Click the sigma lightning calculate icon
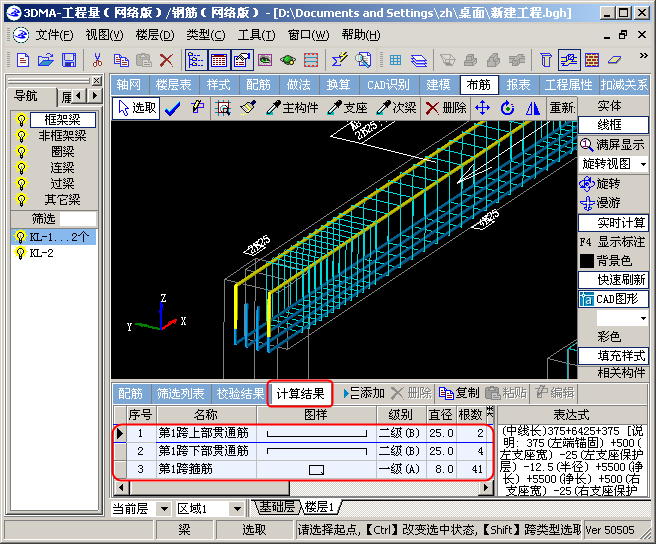The image size is (656, 544). coord(339,60)
